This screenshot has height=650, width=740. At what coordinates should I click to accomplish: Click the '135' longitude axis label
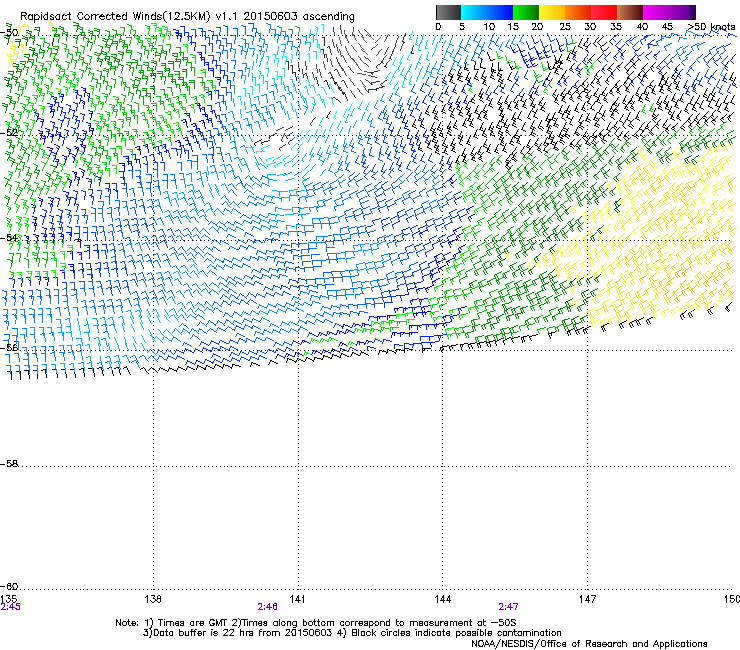click(8, 599)
